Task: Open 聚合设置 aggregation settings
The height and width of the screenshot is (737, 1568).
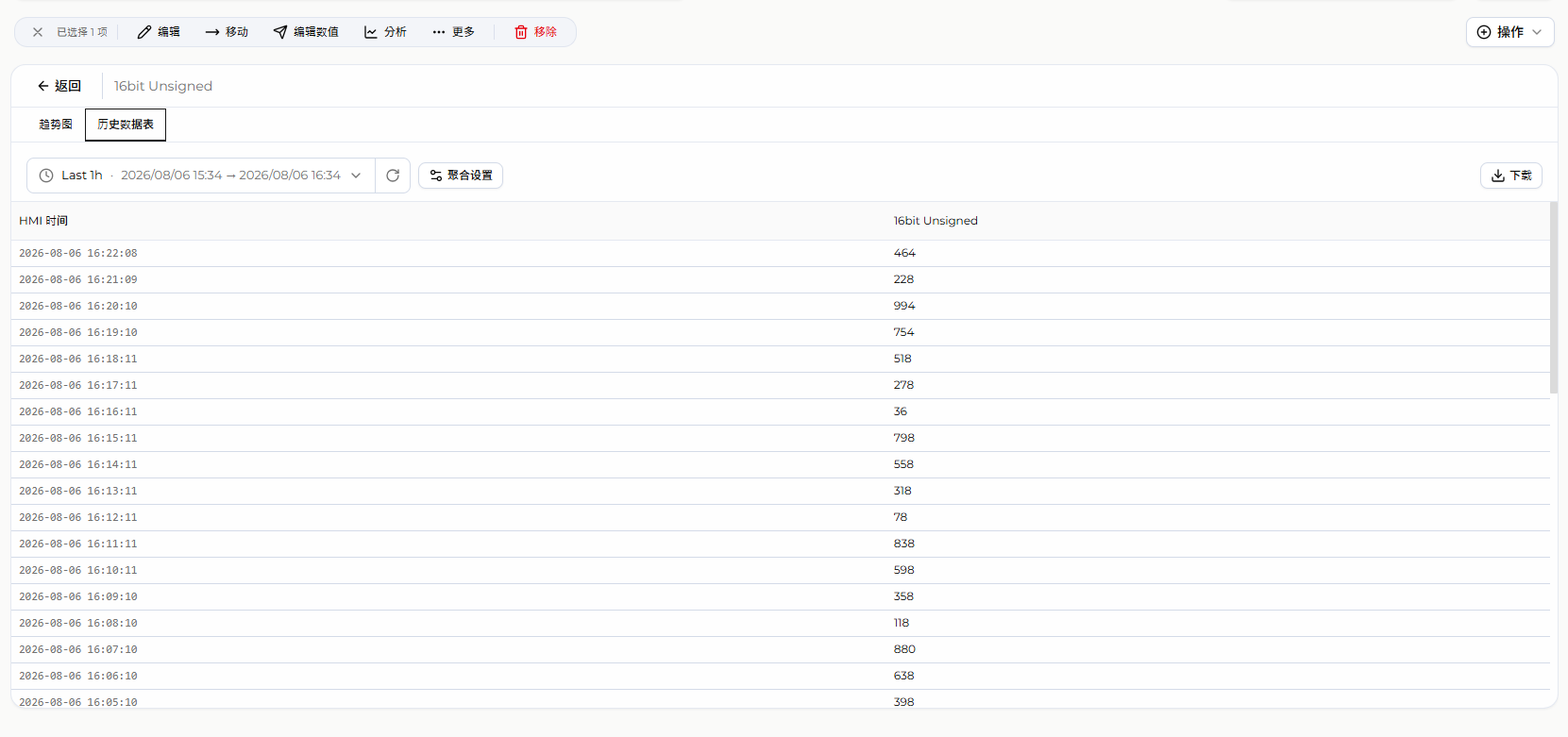Action: point(461,176)
